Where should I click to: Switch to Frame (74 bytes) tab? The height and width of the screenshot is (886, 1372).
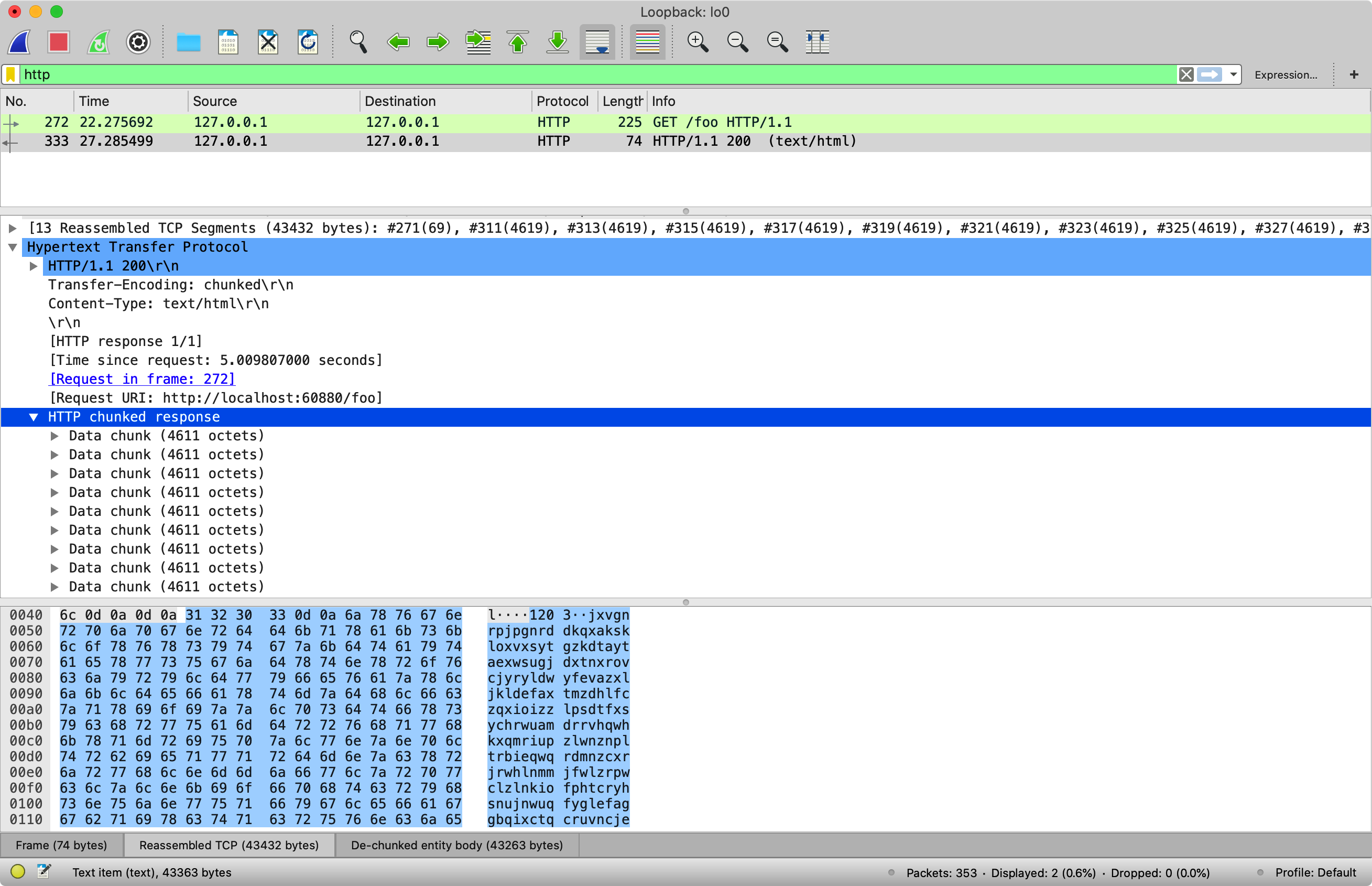[61, 845]
